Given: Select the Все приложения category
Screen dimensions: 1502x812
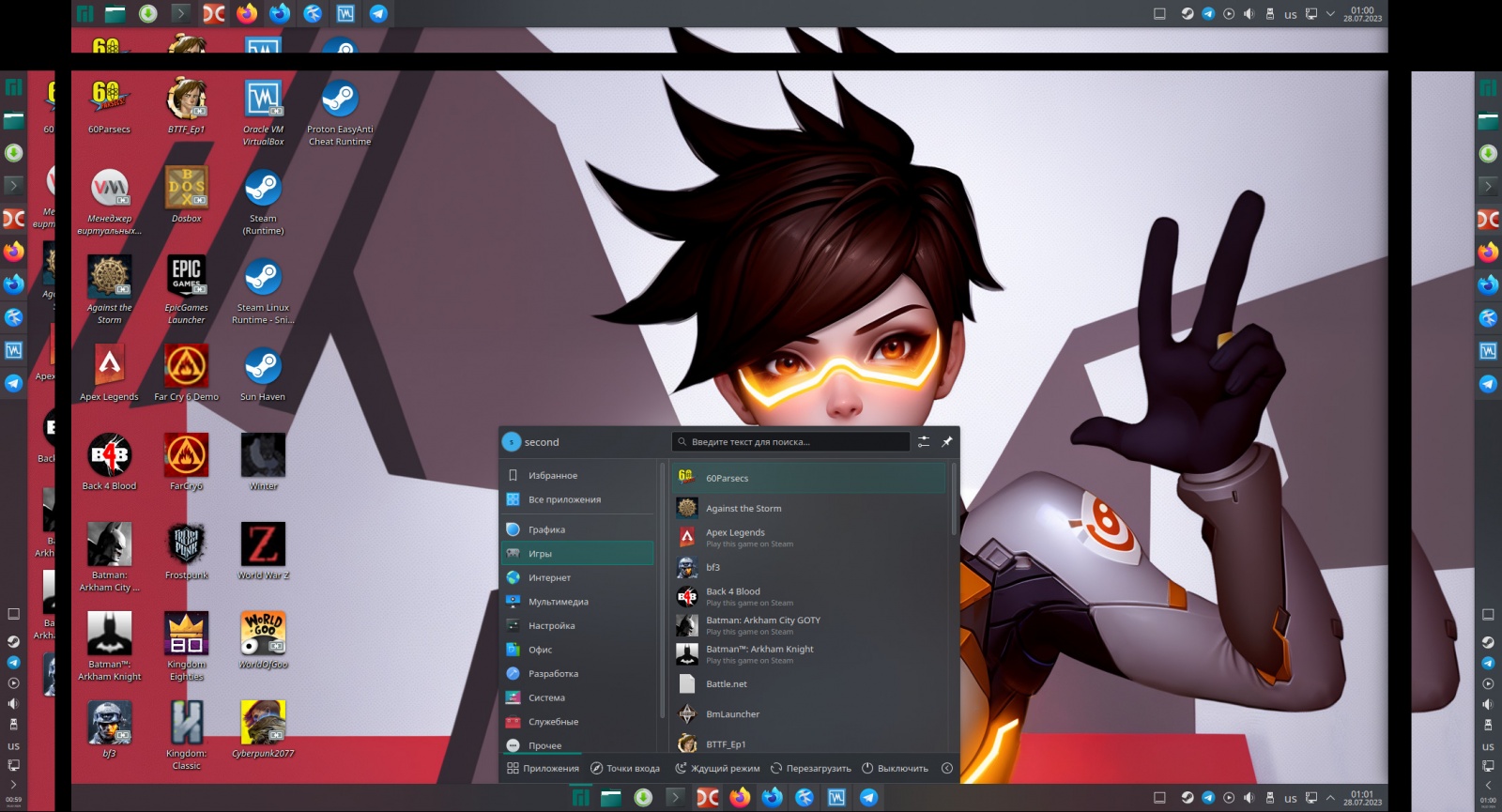Looking at the screenshot, I should coord(577,499).
